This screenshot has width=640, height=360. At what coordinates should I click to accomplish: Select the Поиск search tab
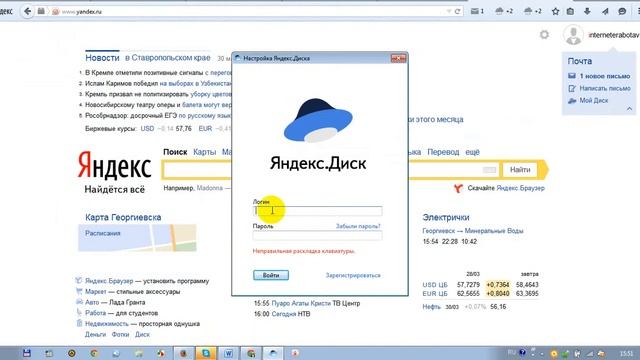click(175, 152)
